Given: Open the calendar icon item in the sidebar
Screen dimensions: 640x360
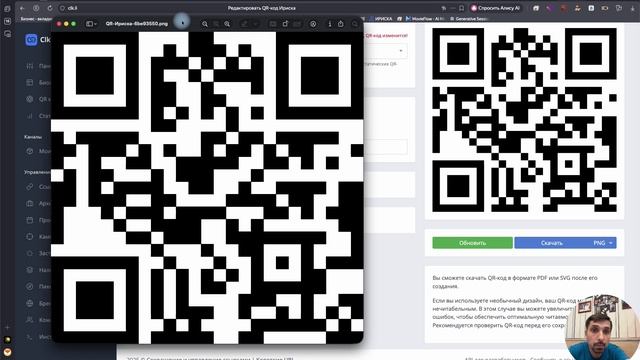Looking at the screenshot, I should click(38, 220).
